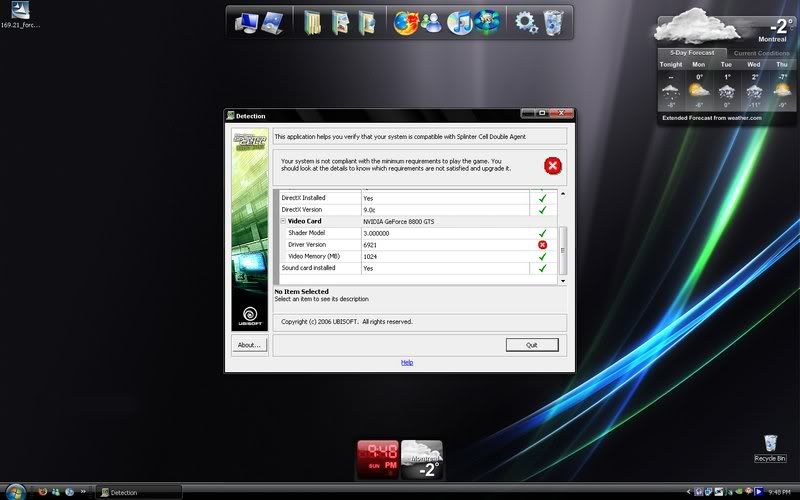Open the Recycle Bin icon in the top dock

553,23
